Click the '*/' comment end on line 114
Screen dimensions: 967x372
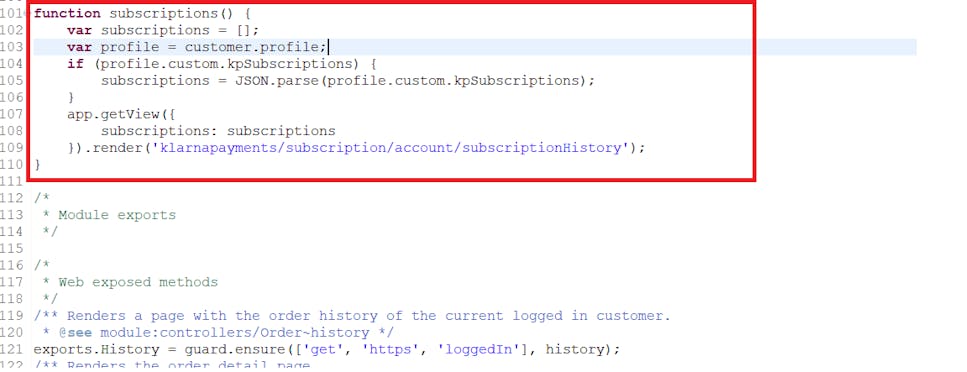point(50,231)
